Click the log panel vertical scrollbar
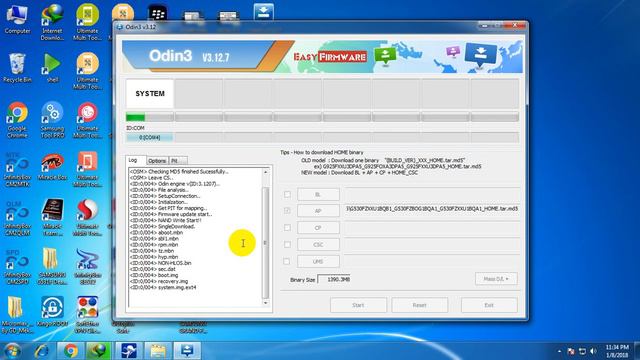 (266, 243)
